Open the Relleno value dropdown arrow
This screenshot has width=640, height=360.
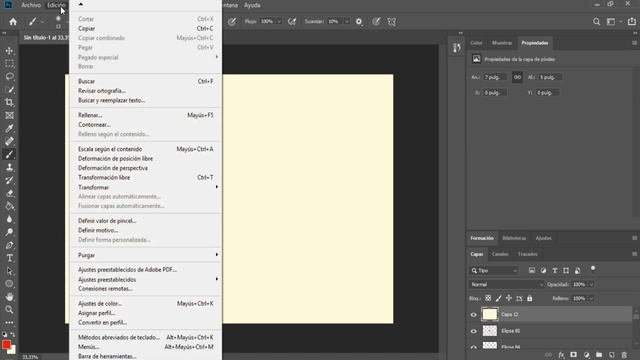click(x=591, y=298)
